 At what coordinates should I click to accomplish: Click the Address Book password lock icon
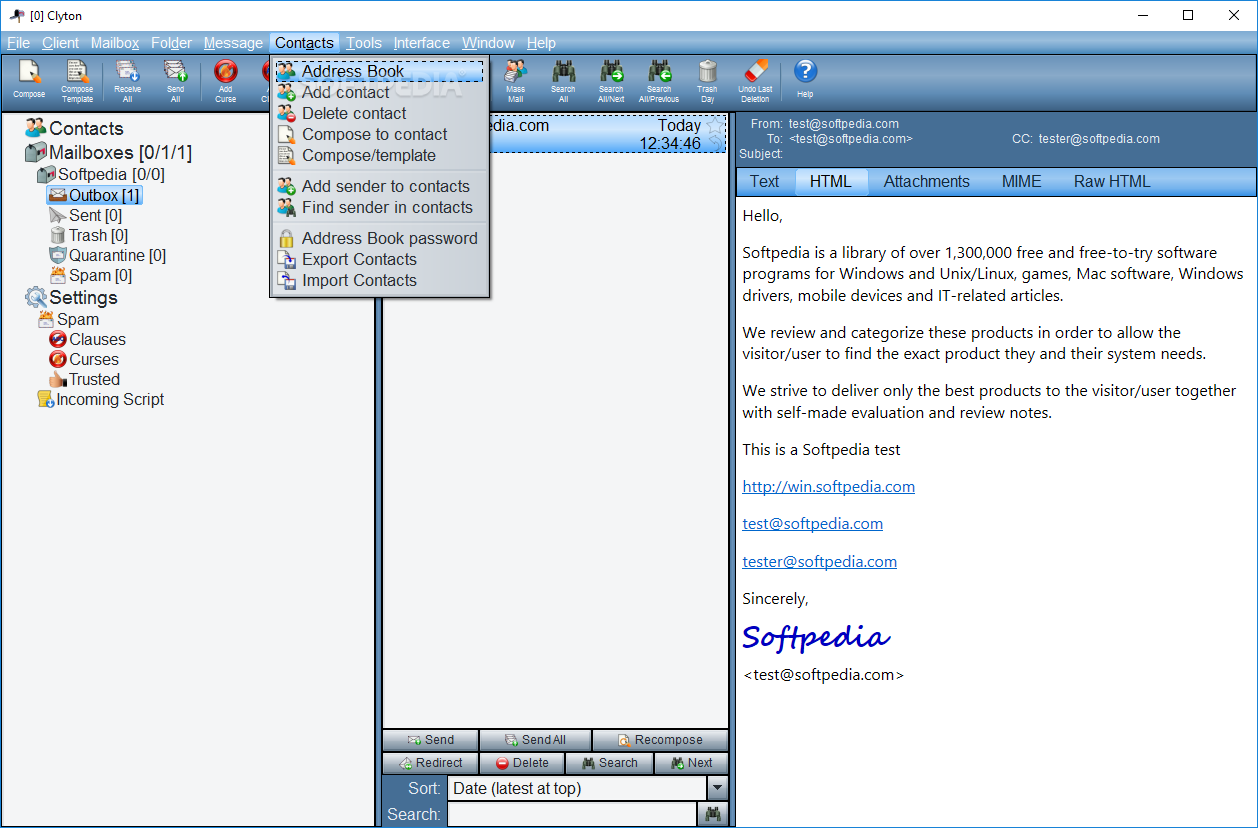point(286,238)
